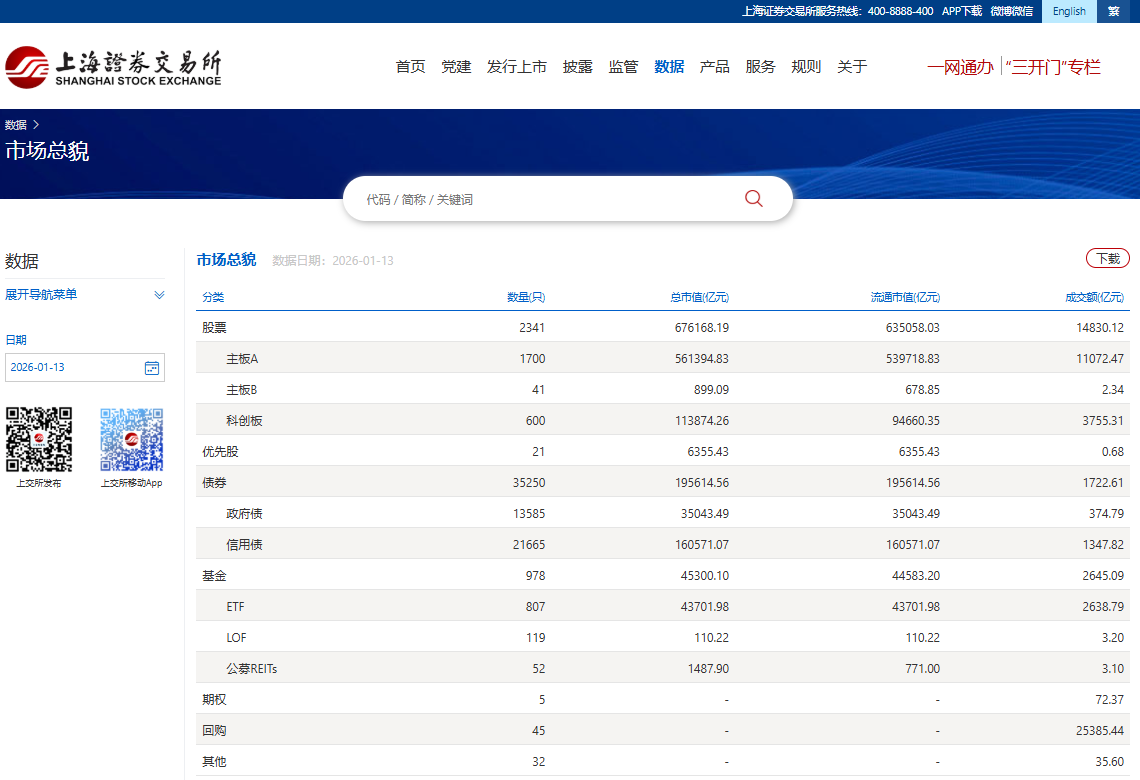The image size is (1140, 780).
Task: Go to 首页 home page
Action: tap(410, 67)
